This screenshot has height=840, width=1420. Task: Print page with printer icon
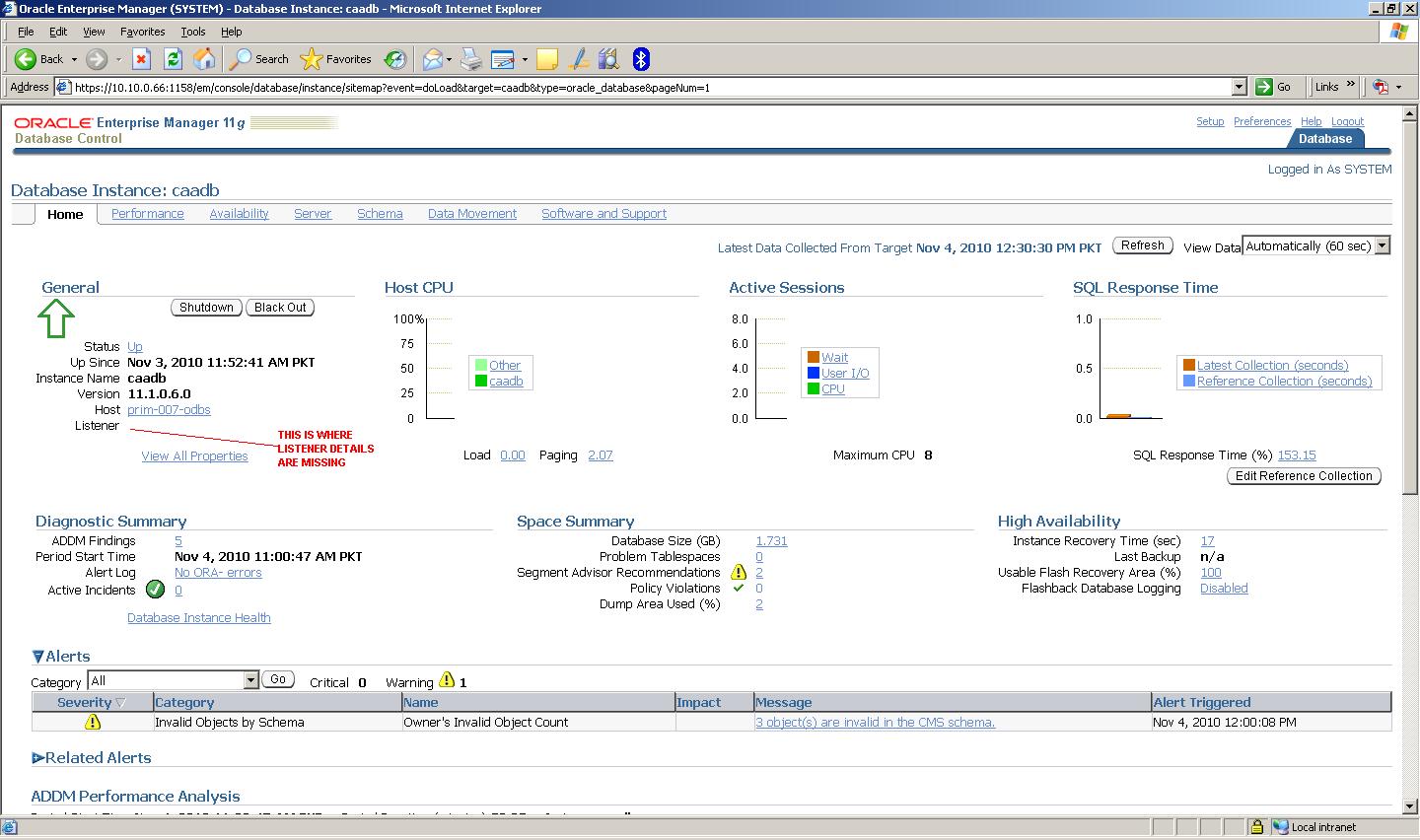pos(471,59)
